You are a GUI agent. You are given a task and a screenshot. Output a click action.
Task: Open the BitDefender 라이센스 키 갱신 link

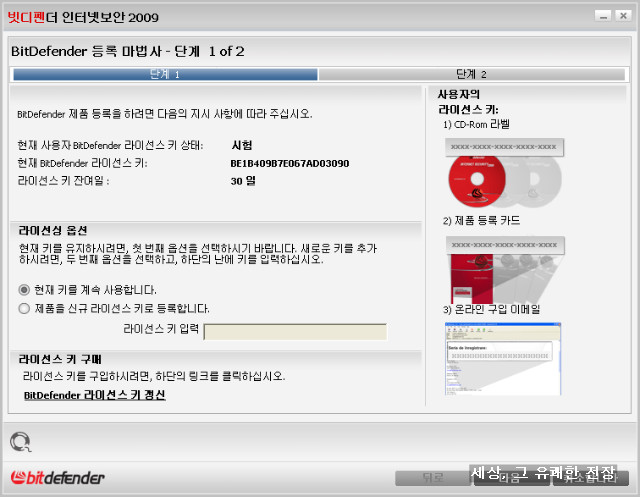[x=94, y=395]
